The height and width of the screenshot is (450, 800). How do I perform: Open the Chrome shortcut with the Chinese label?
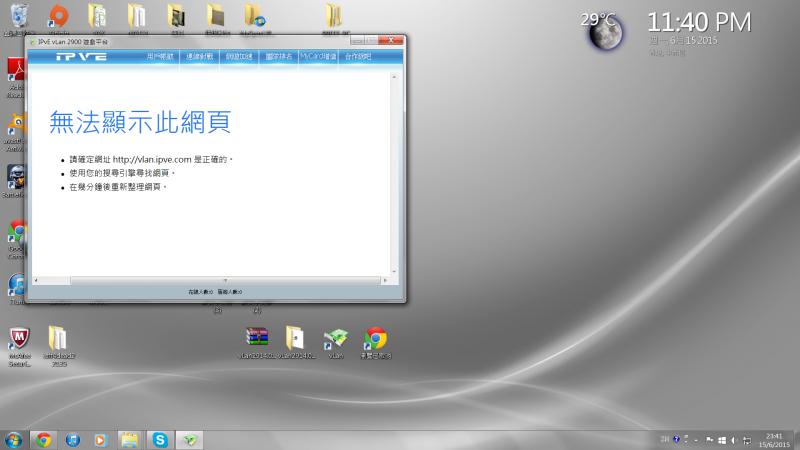coord(376,343)
